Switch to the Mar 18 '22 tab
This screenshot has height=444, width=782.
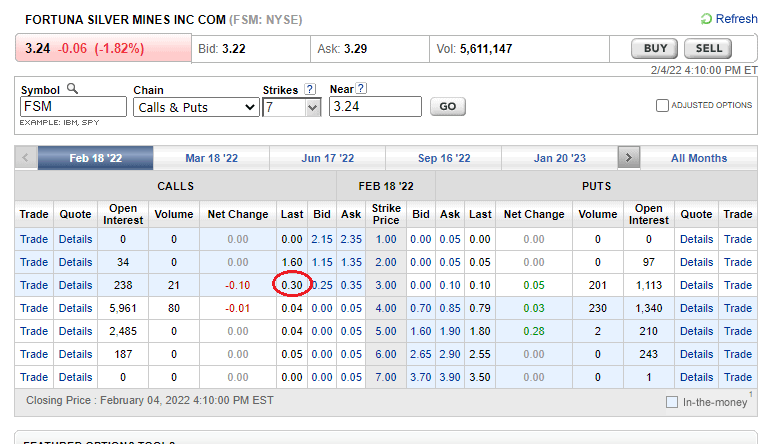[211, 158]
